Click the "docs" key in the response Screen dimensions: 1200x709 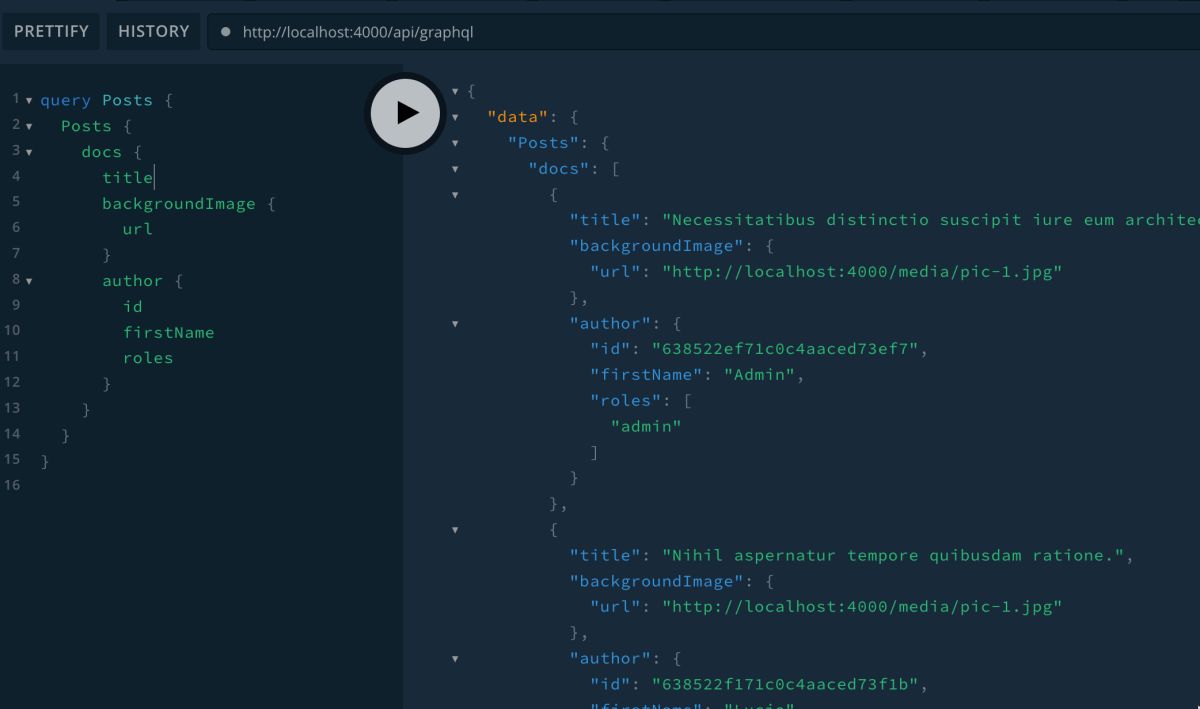pyautogui.click(x=559, y=168)
